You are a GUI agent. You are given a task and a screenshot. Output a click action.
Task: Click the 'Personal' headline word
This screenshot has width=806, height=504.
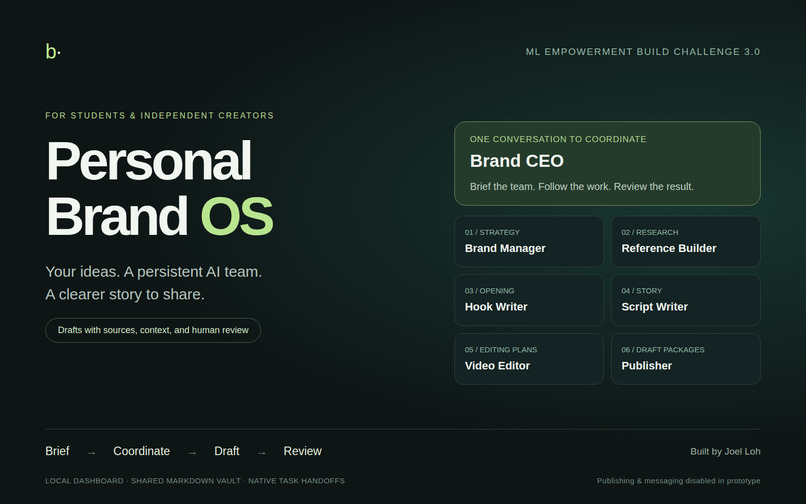[x=149, y=161]
